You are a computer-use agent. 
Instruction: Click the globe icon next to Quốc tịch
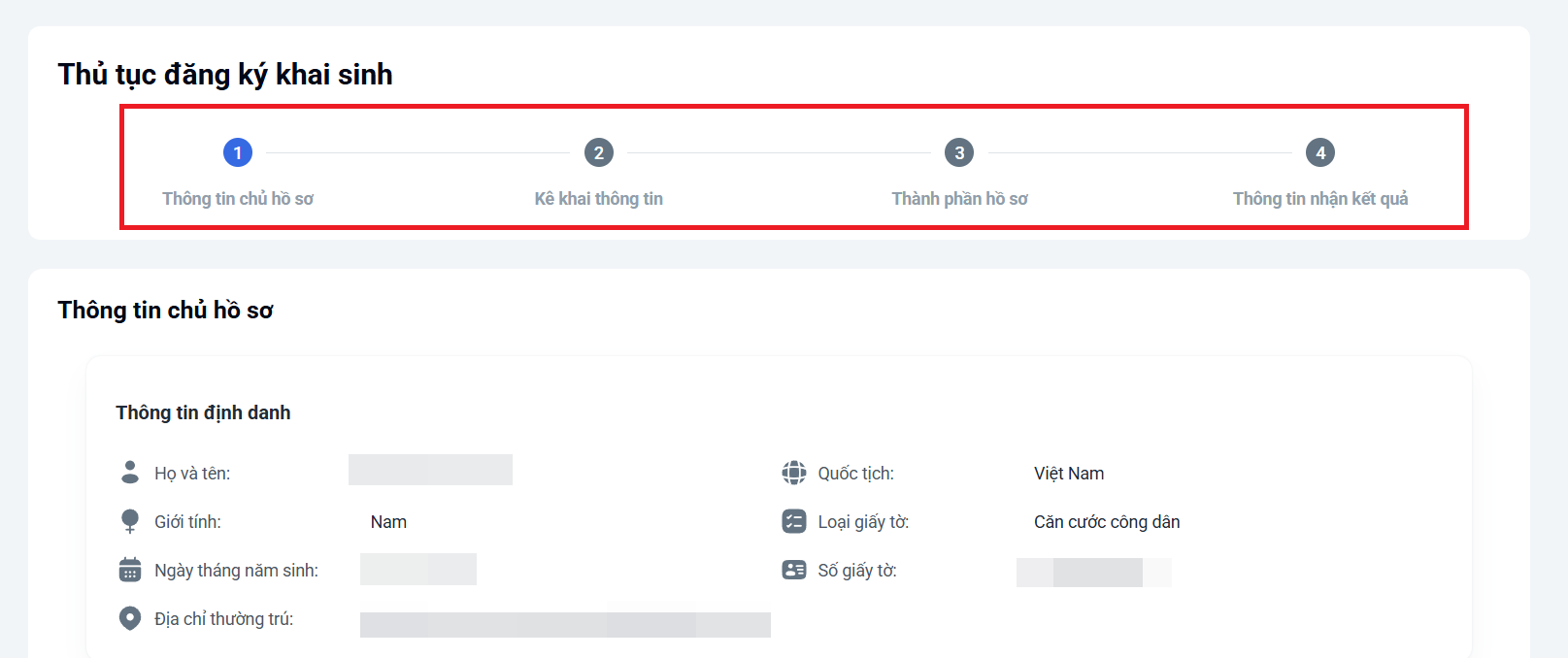(794, 472)
